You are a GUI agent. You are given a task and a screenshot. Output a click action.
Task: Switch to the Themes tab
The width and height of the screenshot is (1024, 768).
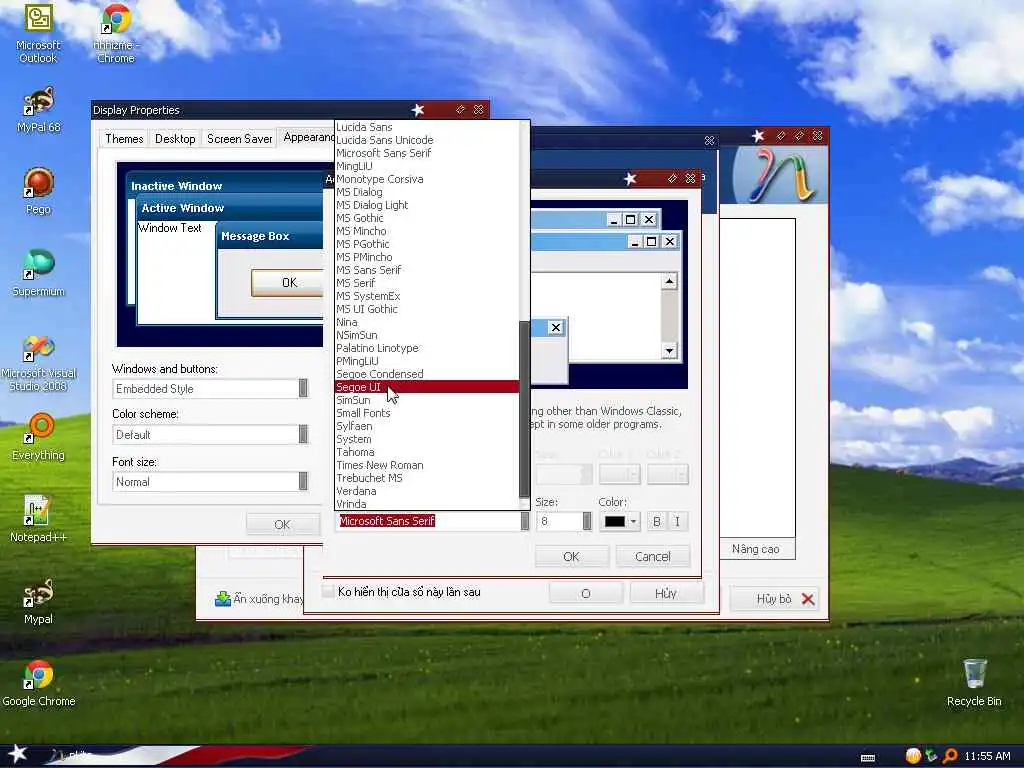tap(124, 138)
